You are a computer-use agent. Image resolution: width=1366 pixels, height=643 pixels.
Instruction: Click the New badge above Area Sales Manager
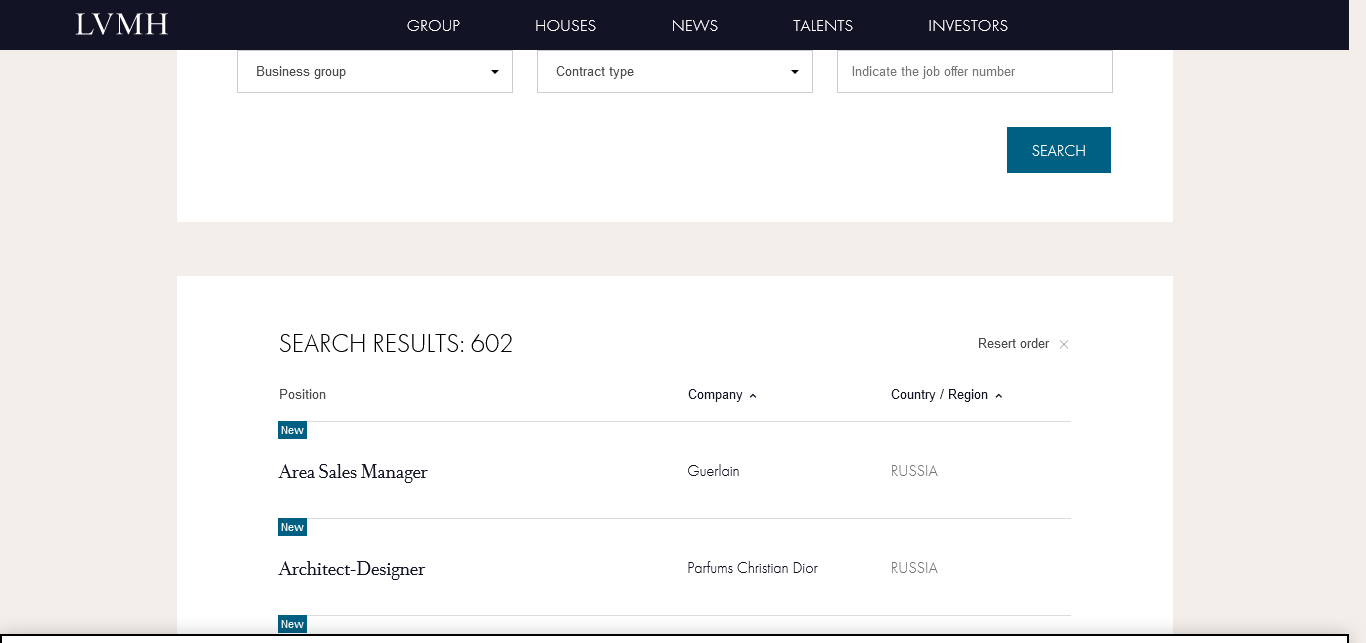pos(292,430)
